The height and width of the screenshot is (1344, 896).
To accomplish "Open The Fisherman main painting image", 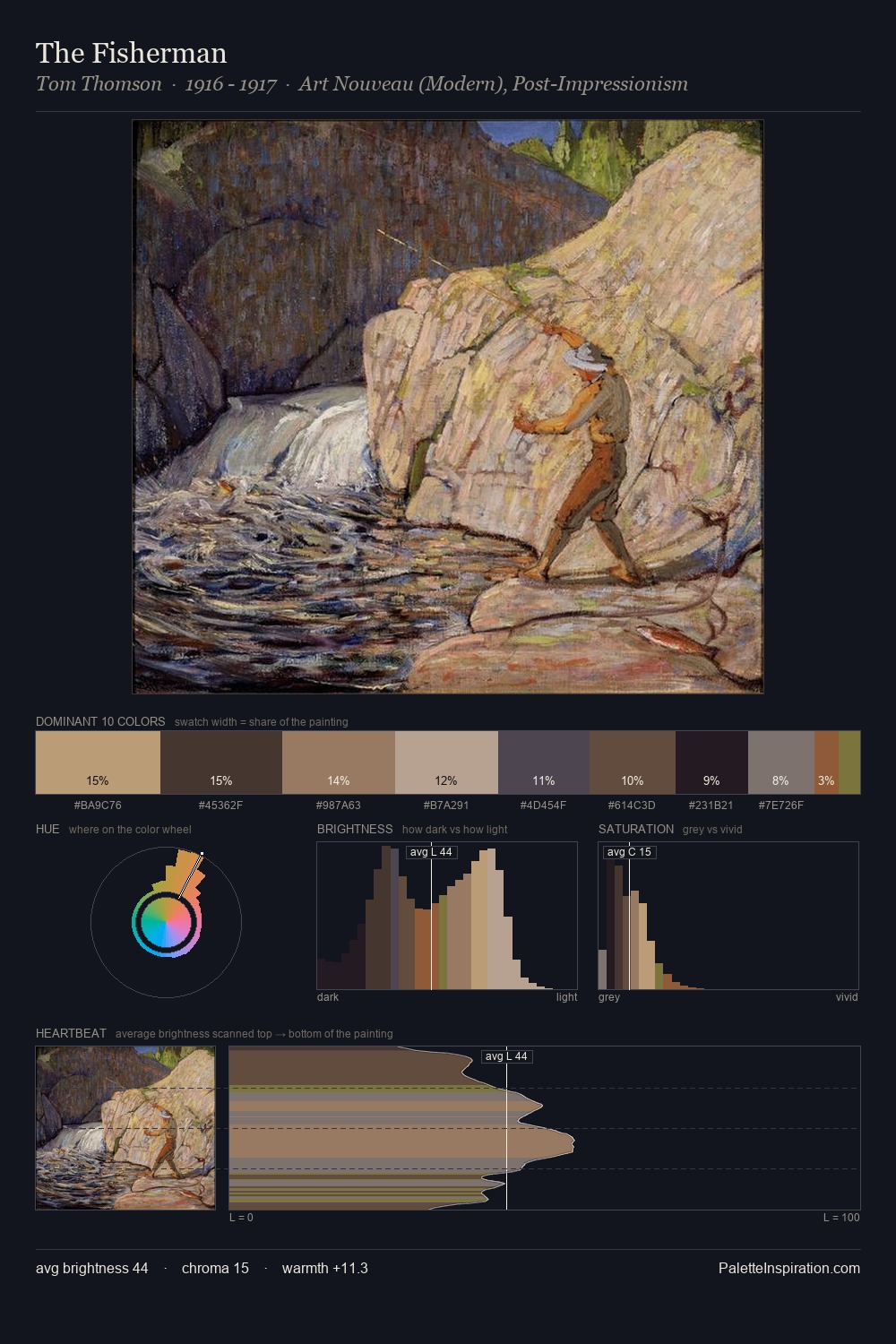I will click(448, 407).
